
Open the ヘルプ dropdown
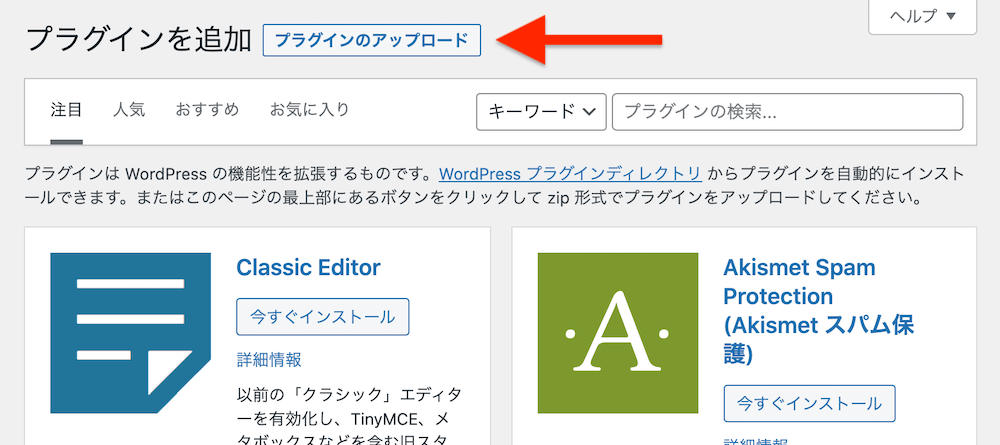coord(923,16)
